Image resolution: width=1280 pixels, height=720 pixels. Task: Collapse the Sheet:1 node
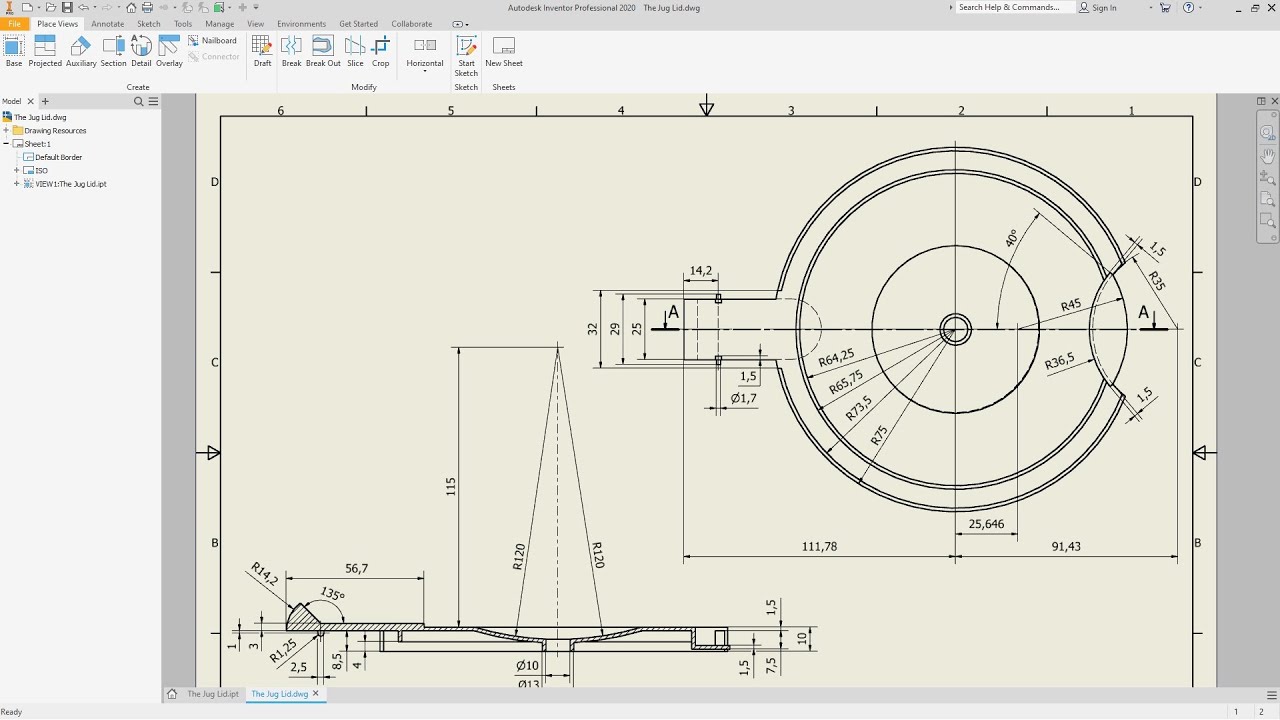[x=6, y=144]
